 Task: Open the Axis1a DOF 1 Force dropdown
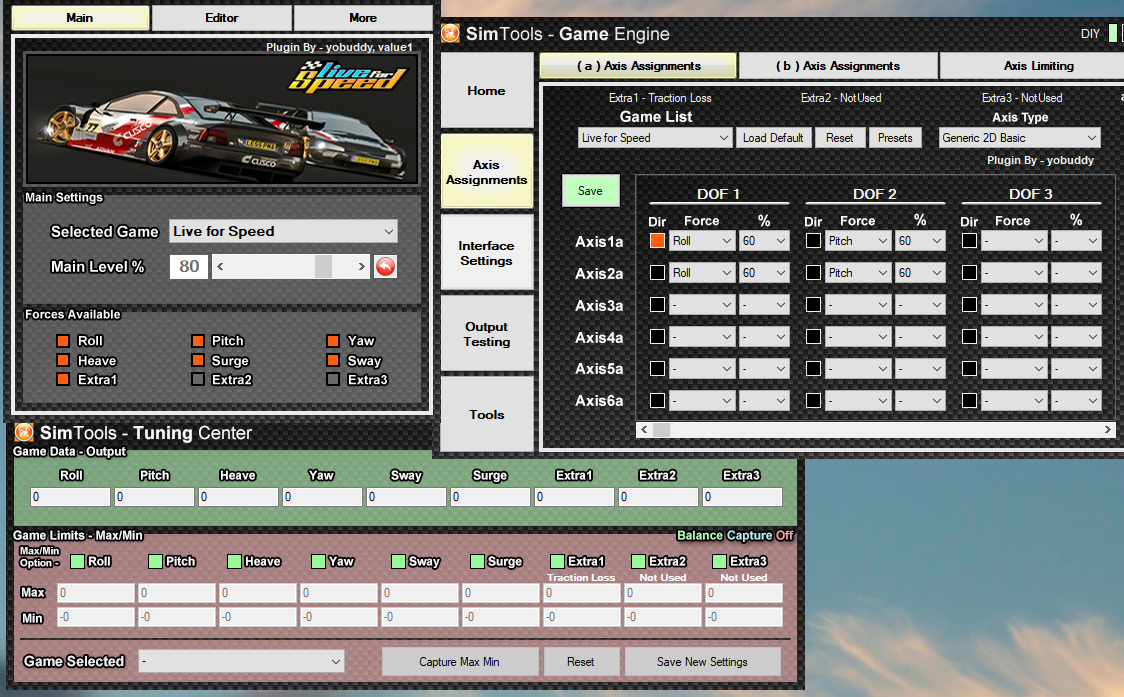[702, 241]
